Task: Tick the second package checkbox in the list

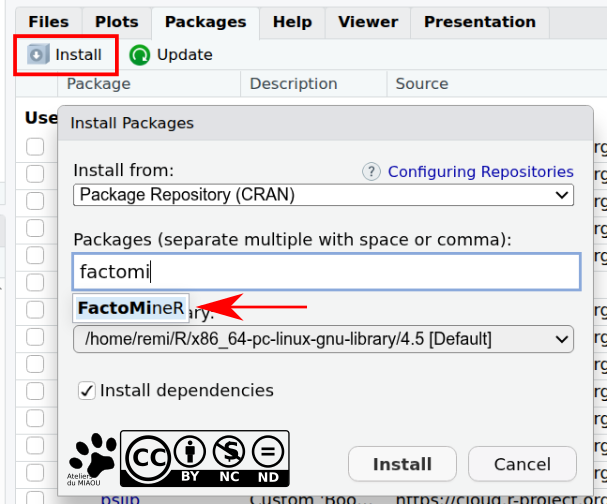Action: 36,174
